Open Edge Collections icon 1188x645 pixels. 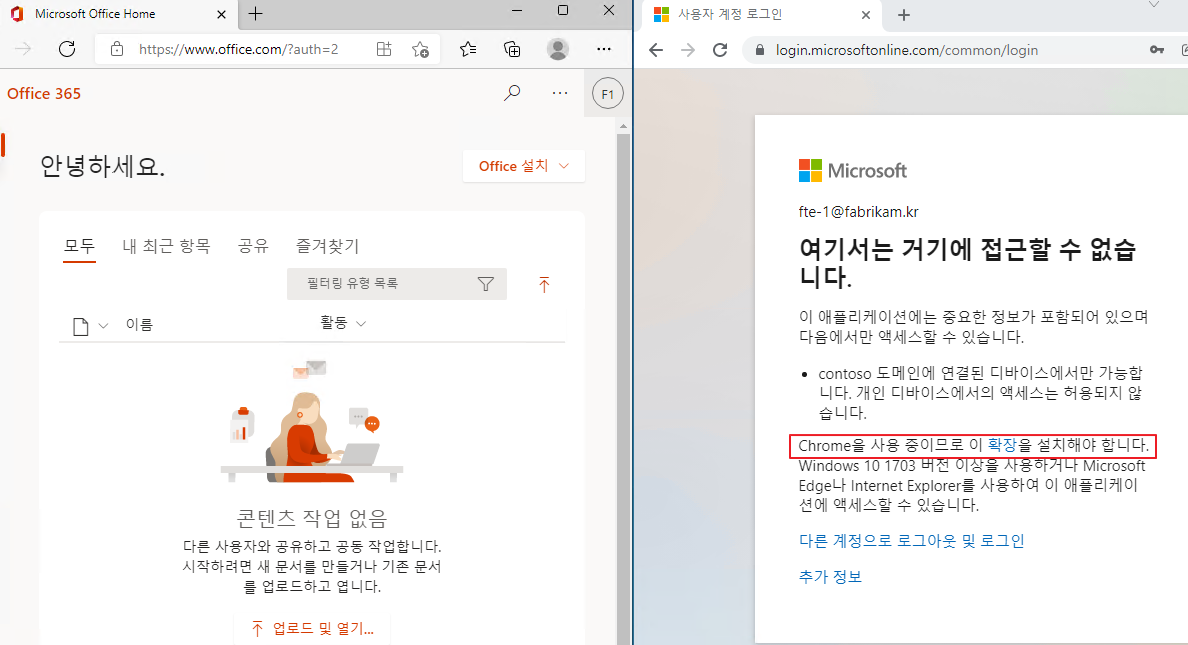click(512, 49)
